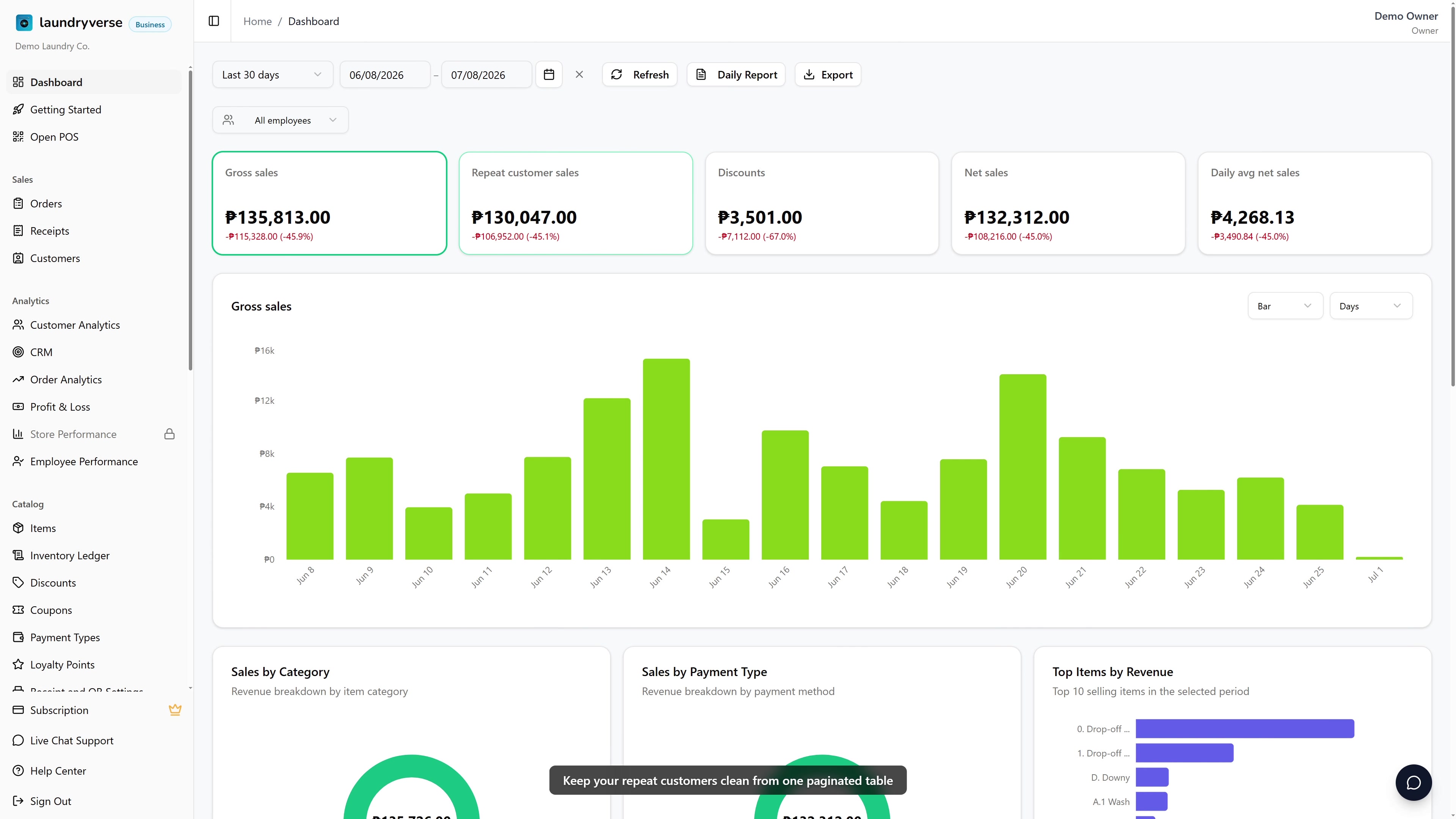Viewport: 1456px width, 819px height.
Task: Click the Receipts icon
Action: tap(18, 231)
